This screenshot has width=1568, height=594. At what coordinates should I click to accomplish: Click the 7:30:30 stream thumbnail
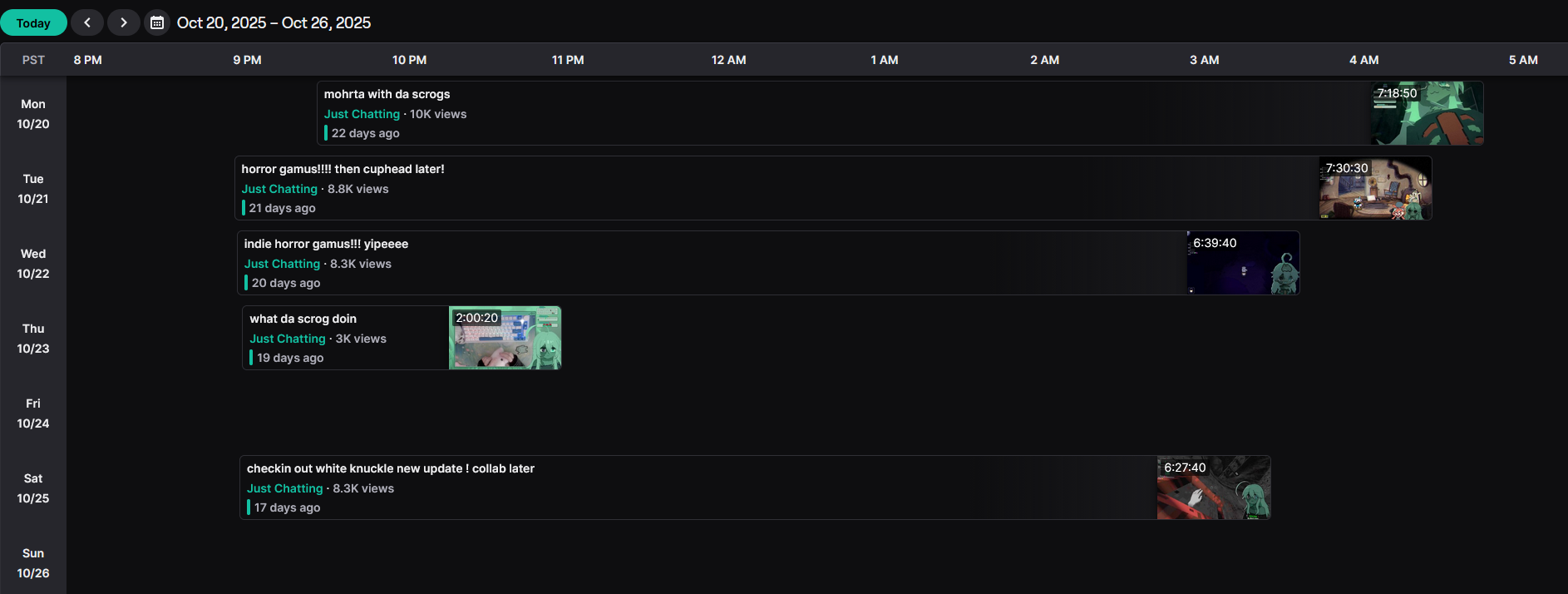pos(1375,188)
